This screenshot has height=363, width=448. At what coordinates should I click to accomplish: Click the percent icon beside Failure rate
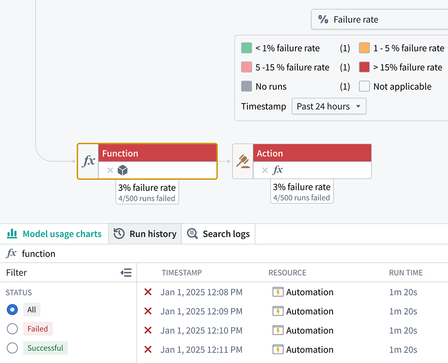tap(323, 19)
